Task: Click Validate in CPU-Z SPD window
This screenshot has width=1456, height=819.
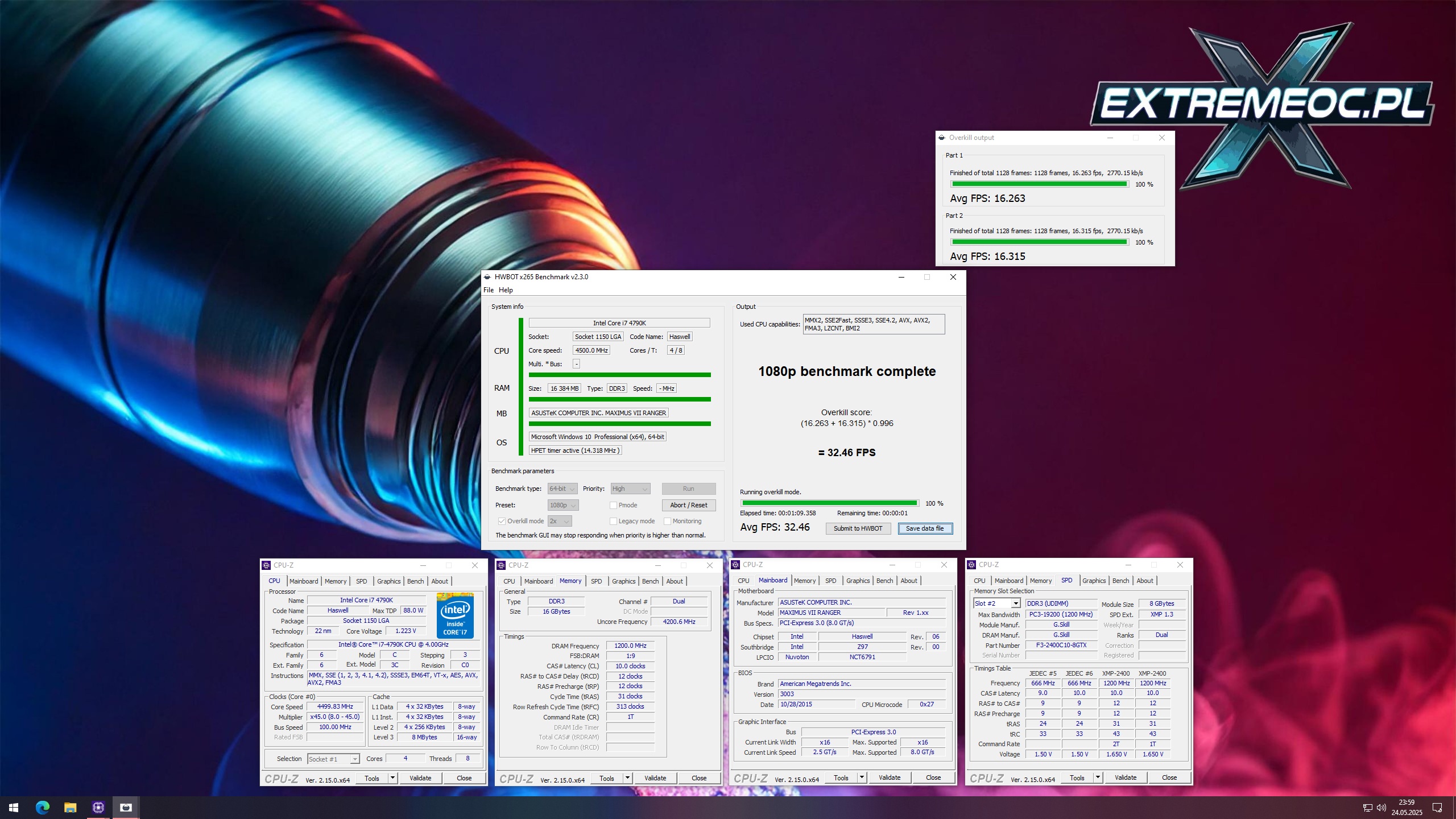Action: (x=1126, y=777)
